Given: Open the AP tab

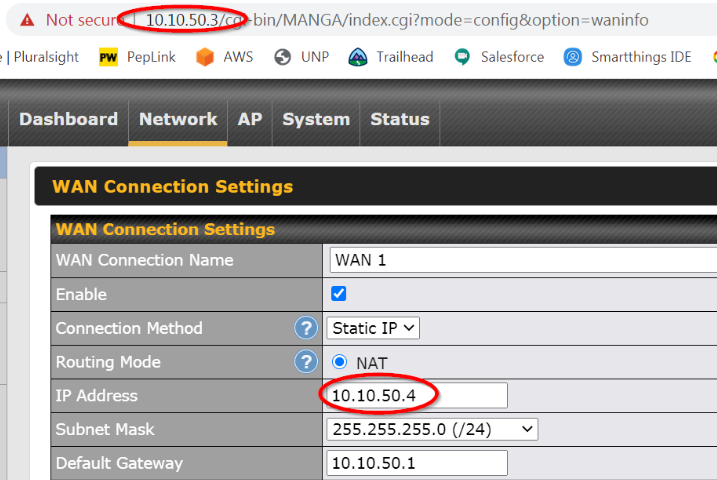Looking at the screenshot, I should [x=249, y=119].
